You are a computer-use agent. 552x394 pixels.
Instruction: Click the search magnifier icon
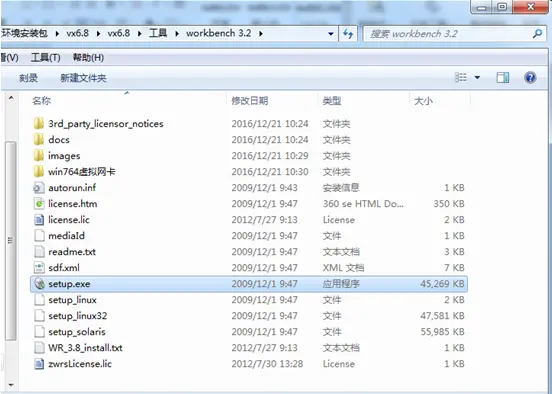(538, 34)
